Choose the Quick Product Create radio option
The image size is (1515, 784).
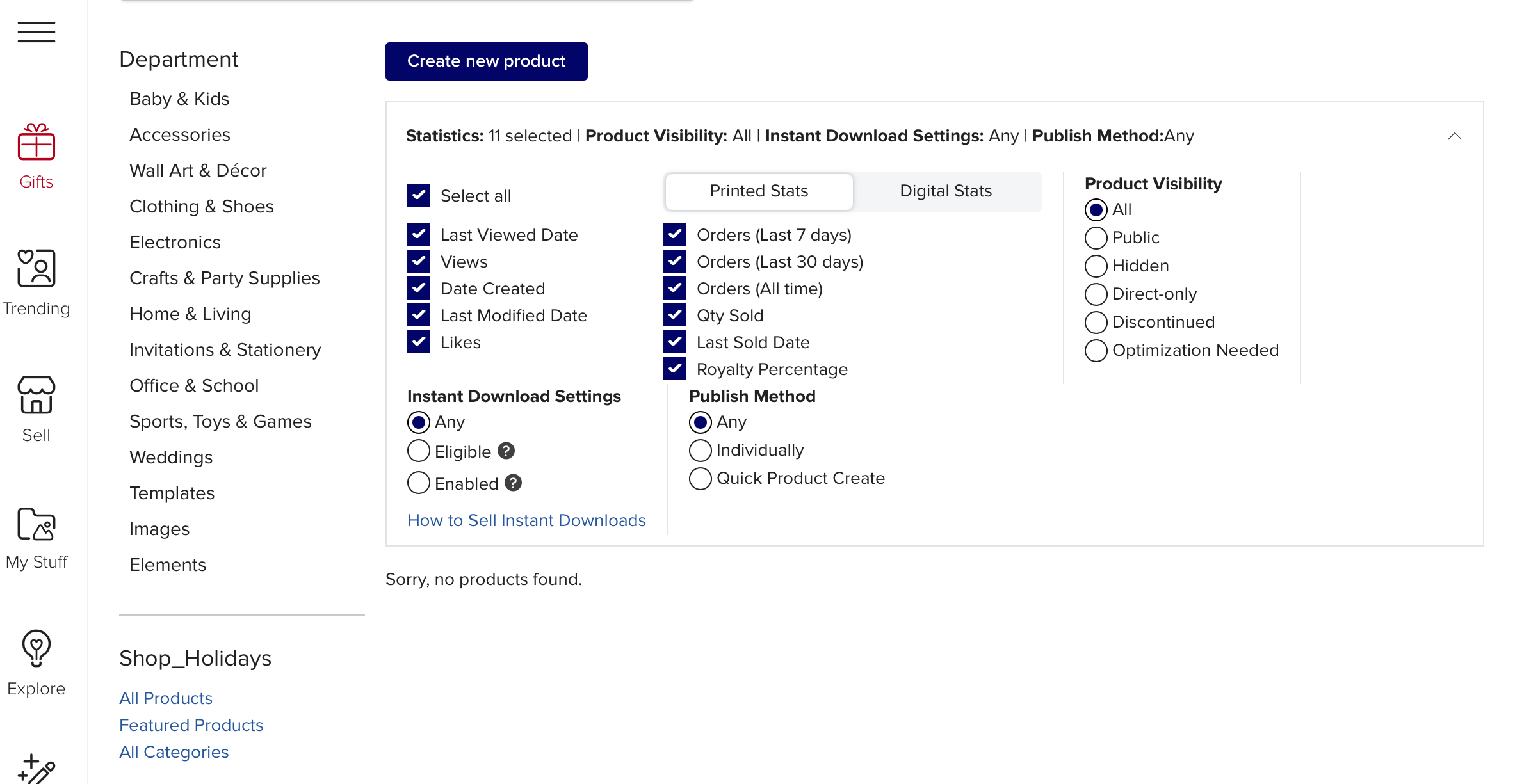[701, 478]
